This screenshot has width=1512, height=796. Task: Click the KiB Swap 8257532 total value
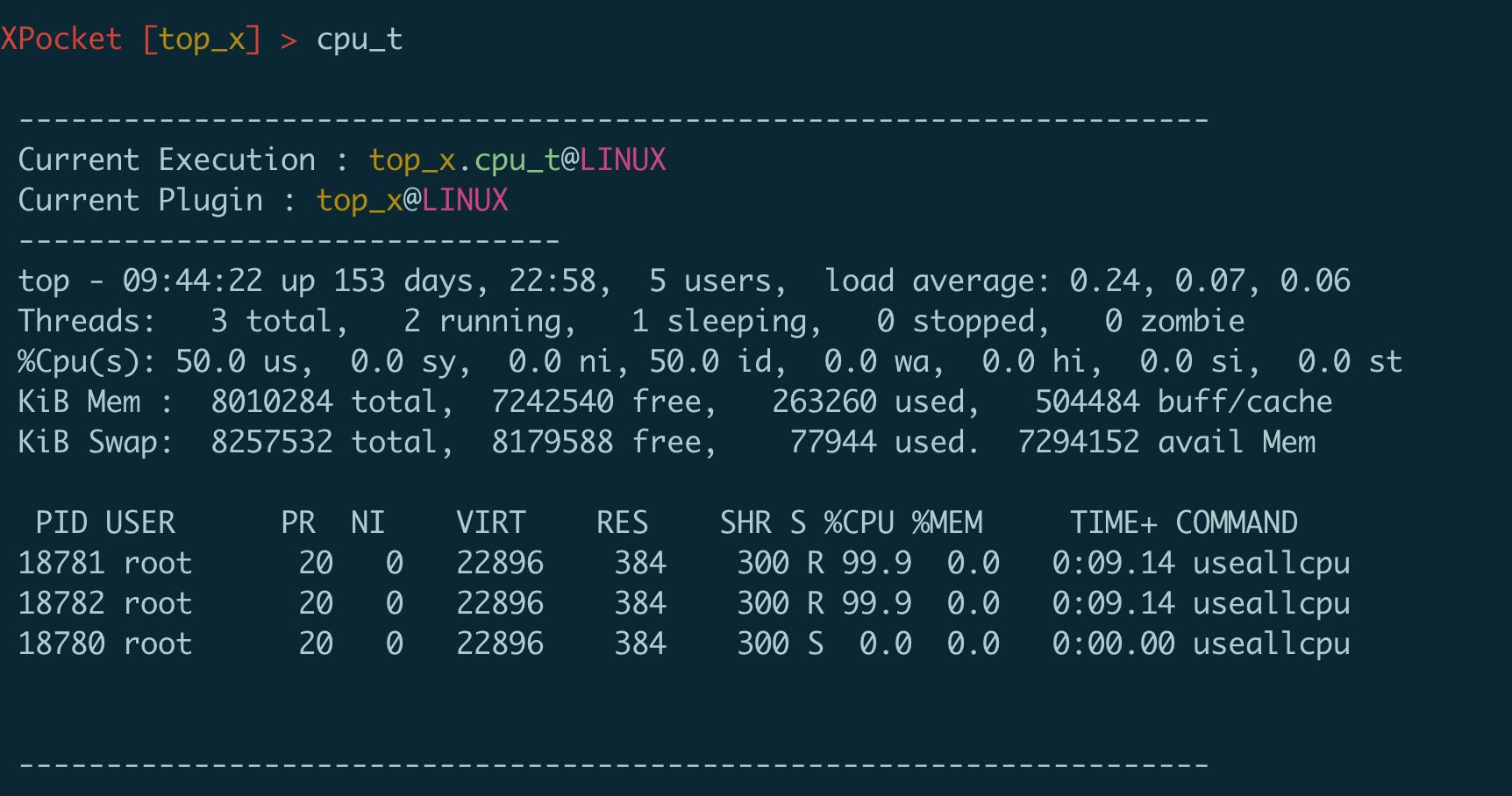(x=325, y=443)
